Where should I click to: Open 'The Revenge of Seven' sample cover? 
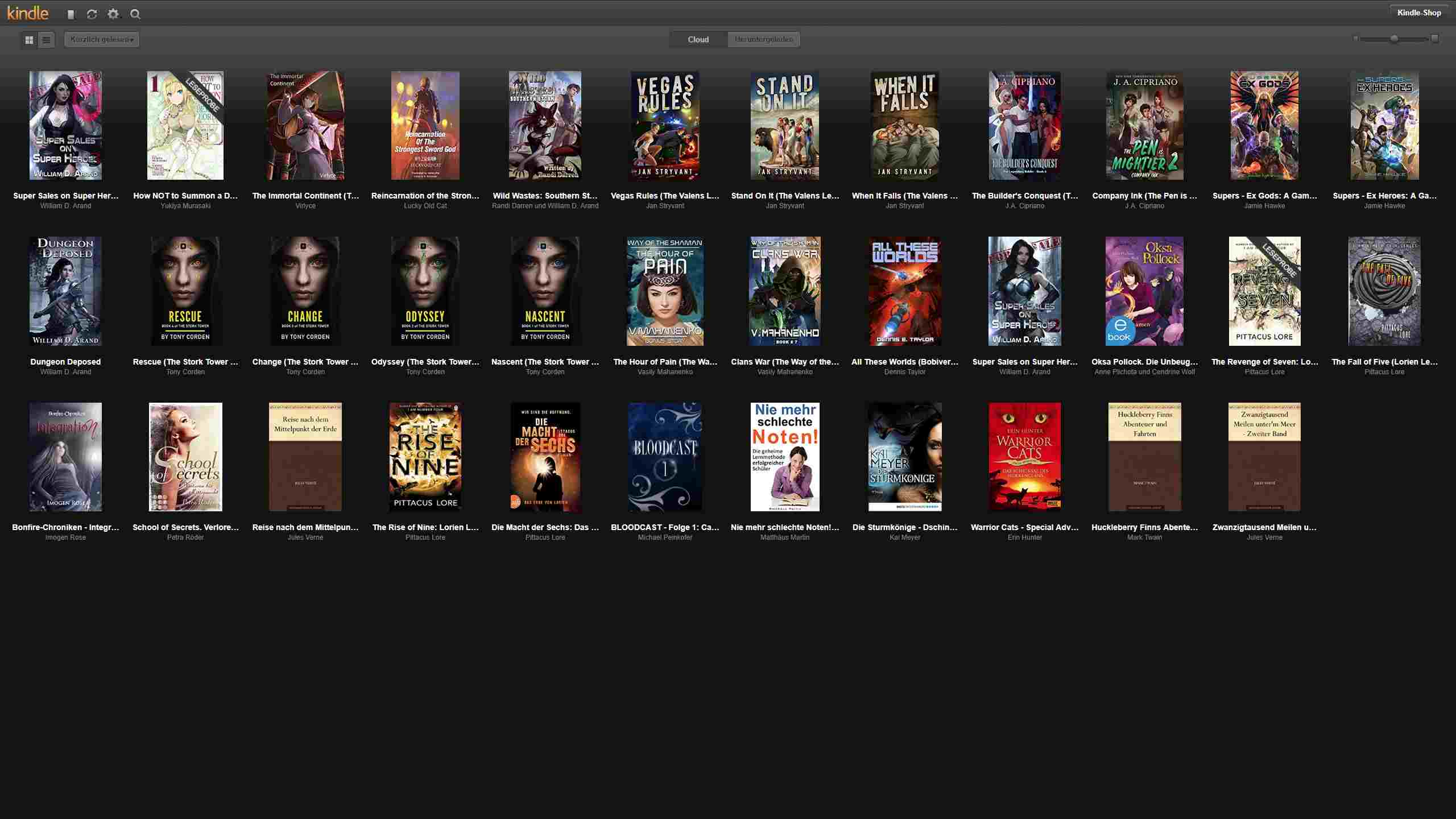tap(1265, 291)
